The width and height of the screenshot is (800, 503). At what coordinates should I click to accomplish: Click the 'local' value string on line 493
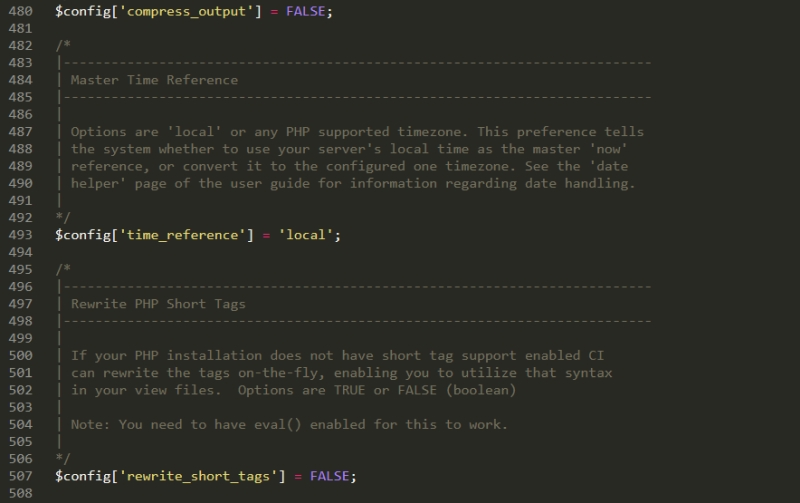click(x=306, y=235)
